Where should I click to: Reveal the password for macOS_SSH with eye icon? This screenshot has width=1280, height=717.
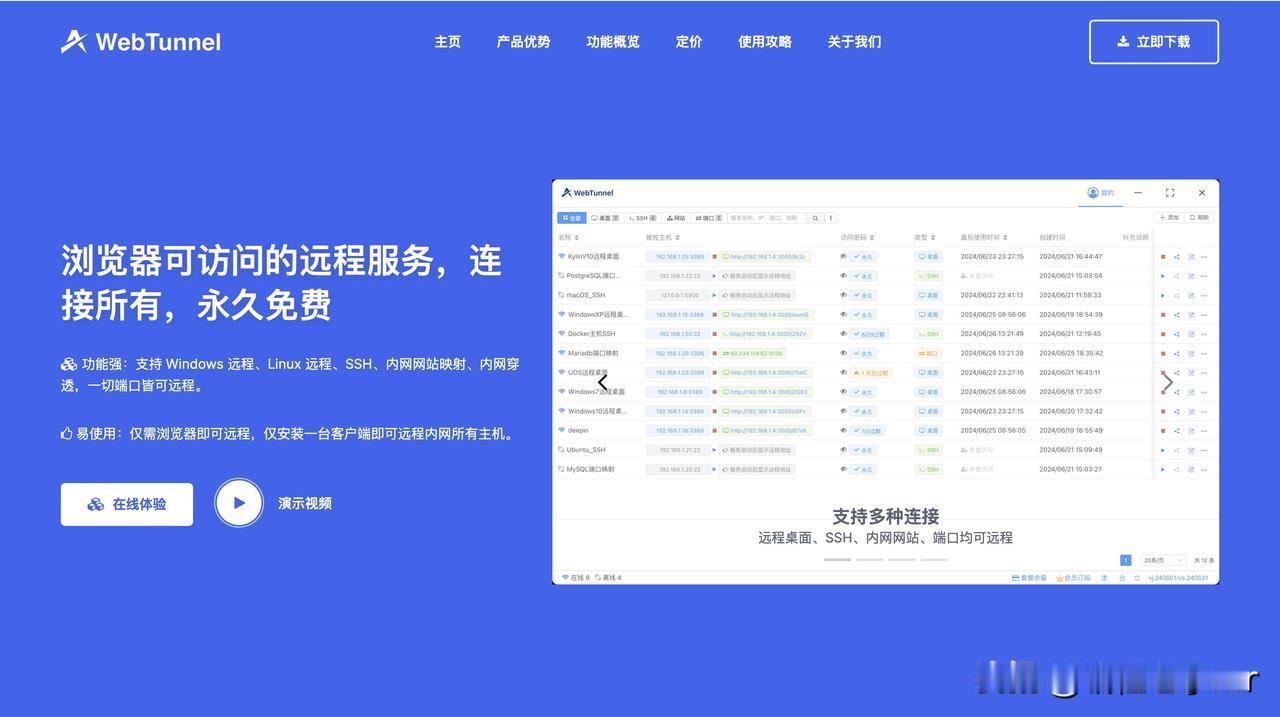tap(842, 292)
